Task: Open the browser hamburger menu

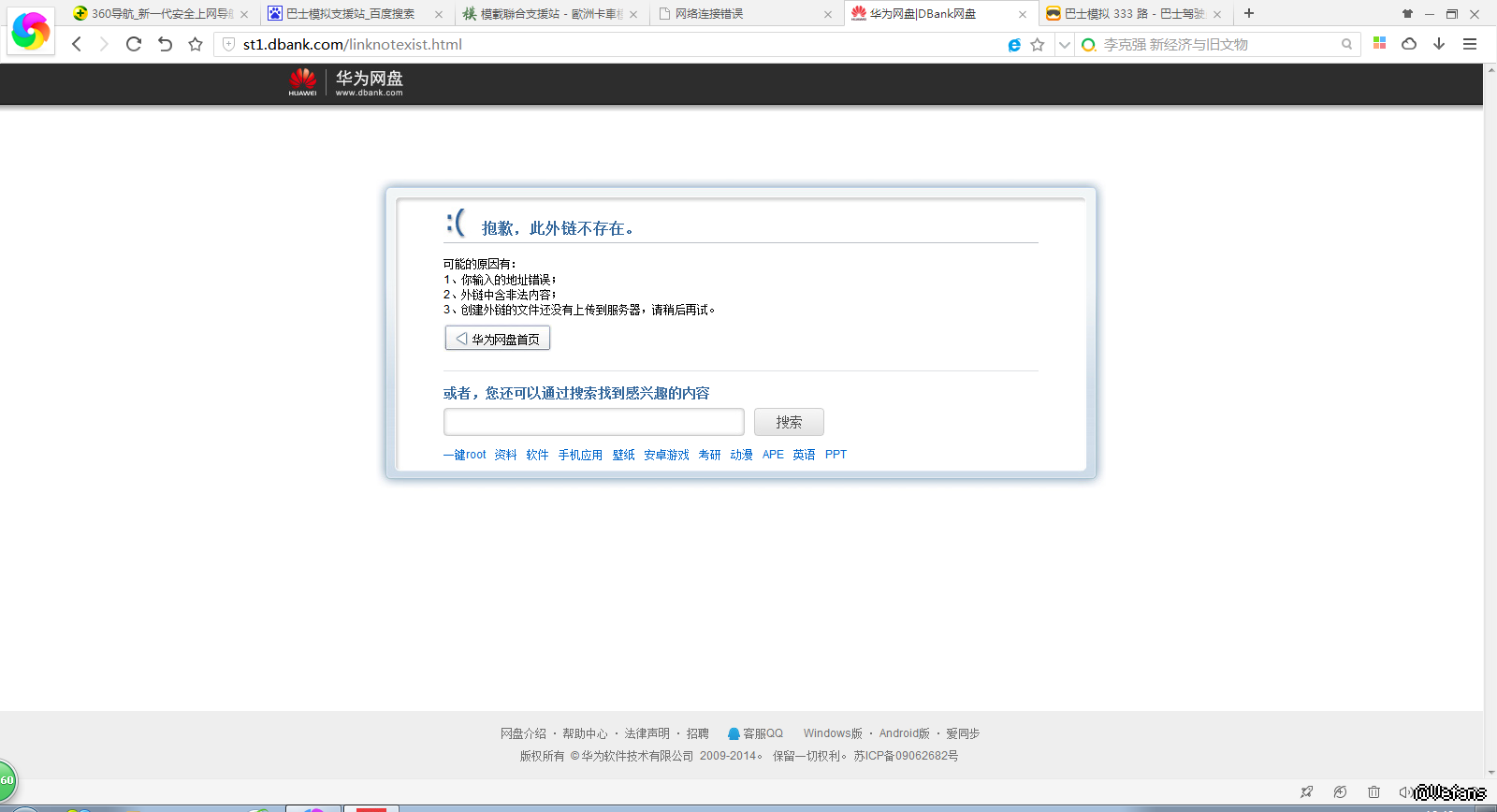Action: tap(1470, 44)
